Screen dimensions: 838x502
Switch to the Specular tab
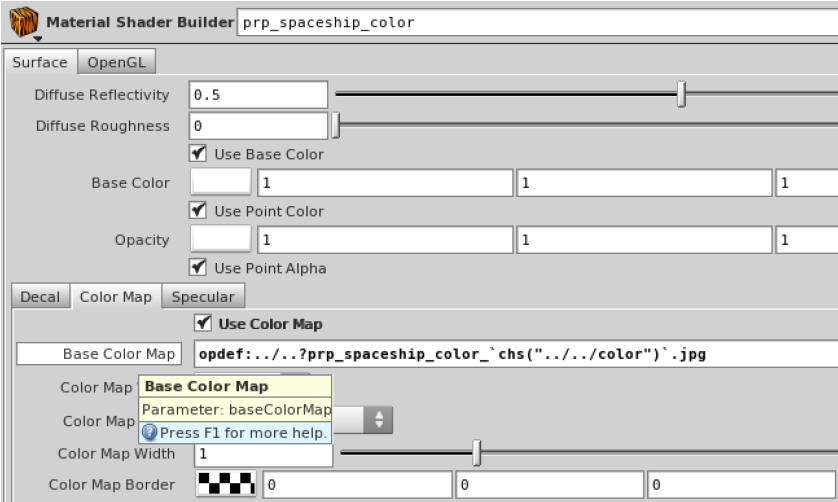tap(203, 297)
